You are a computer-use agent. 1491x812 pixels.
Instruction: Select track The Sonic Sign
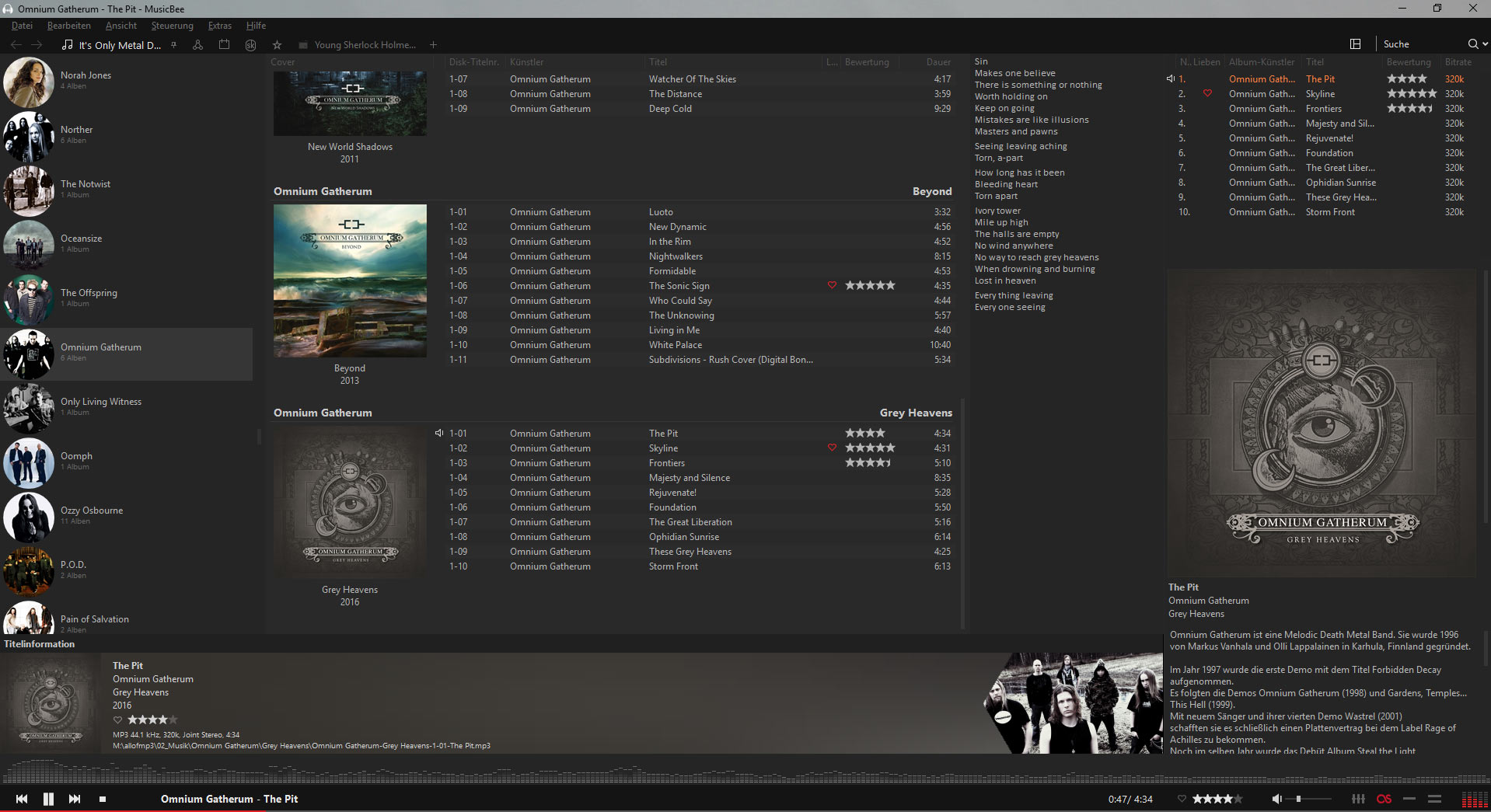700,286
